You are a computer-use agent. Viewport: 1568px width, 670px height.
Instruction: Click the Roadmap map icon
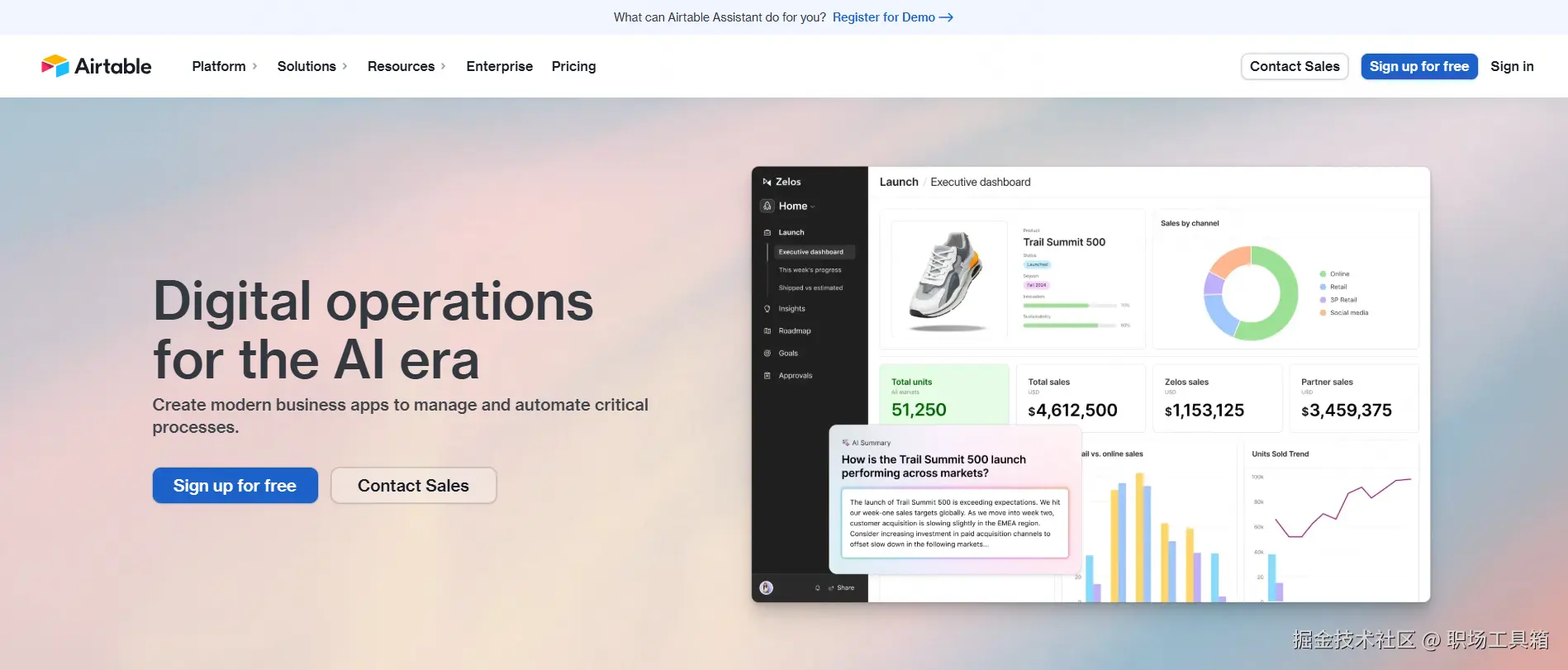click(x=767, y=330)
